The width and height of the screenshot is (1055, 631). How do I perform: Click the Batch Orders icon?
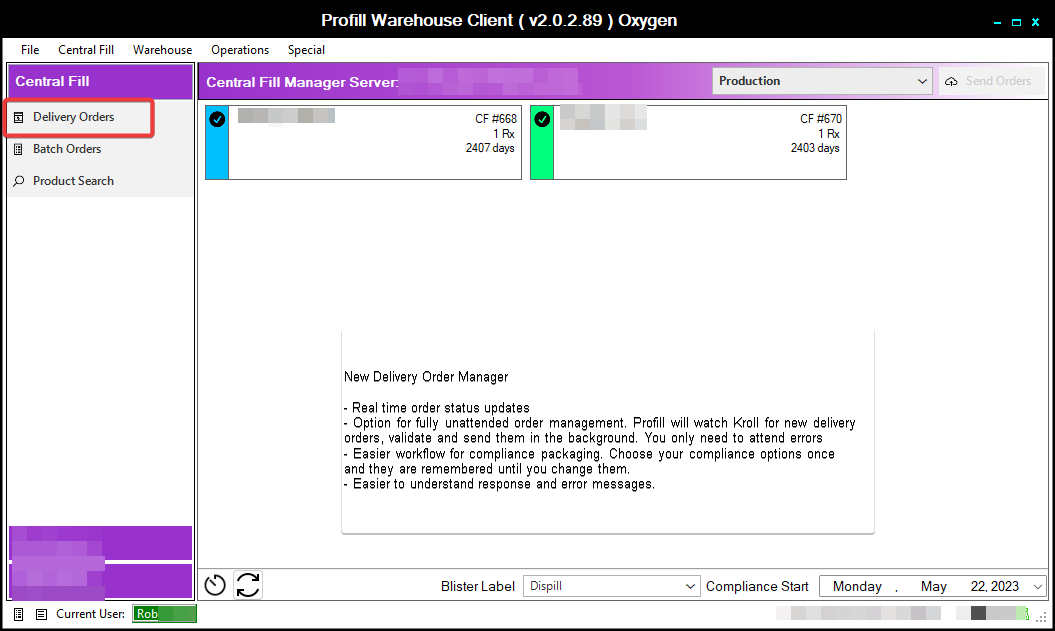tap(19, 149)
